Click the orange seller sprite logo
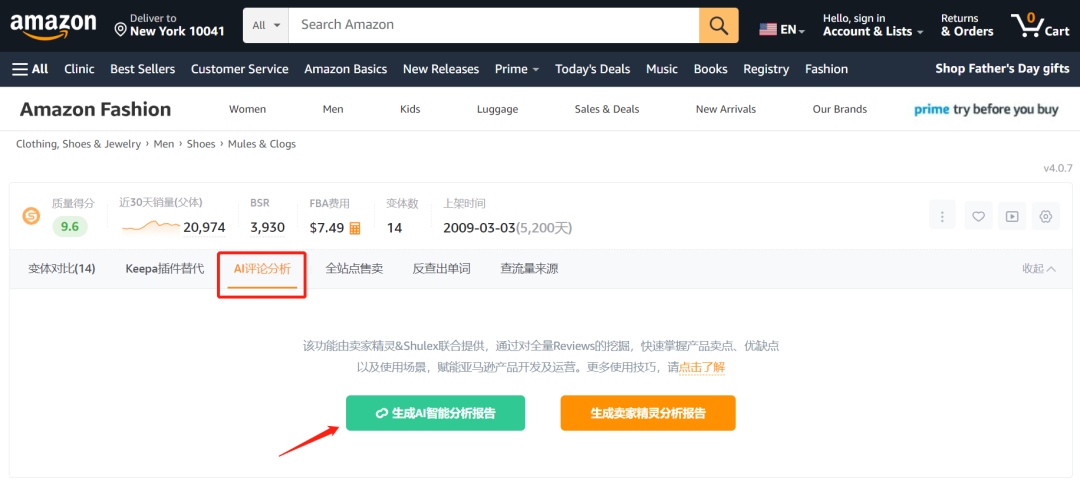Image resolution: width=1080 pixels, height=485 pixels. point(32,216)
